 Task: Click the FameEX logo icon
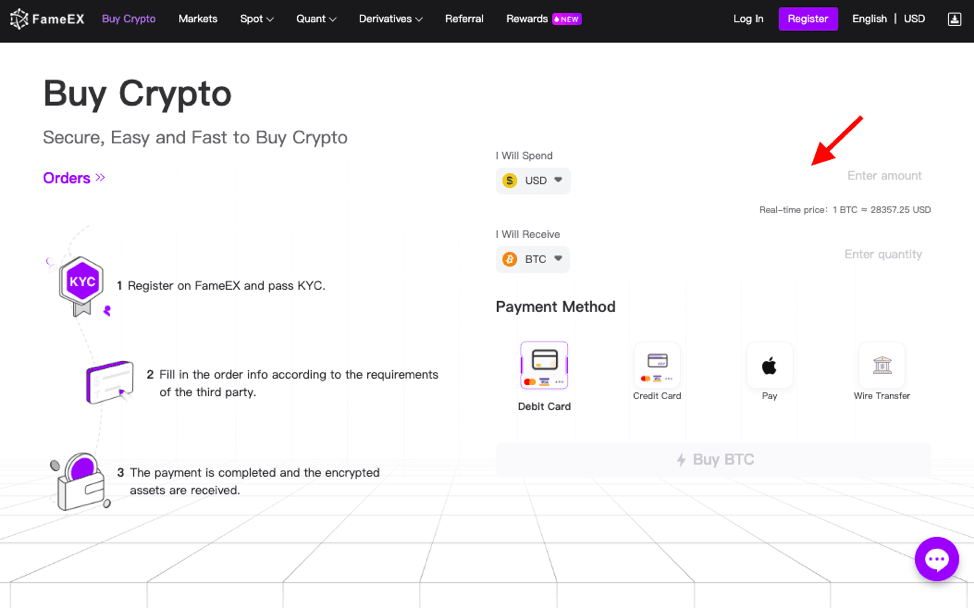(19, 19)
